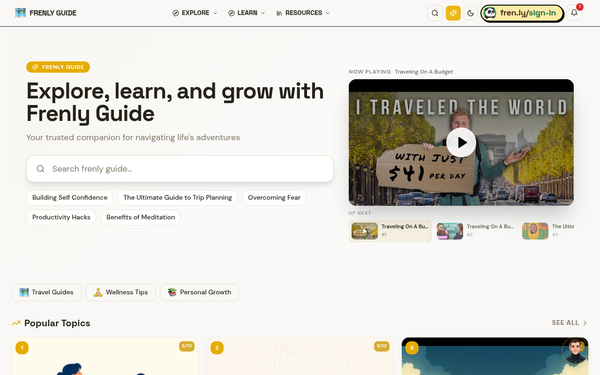This screenshot has width=600, height=375.
Task: Click the map icon on Travel Guides
Action: pyautogui.click(x=24, y=292)
